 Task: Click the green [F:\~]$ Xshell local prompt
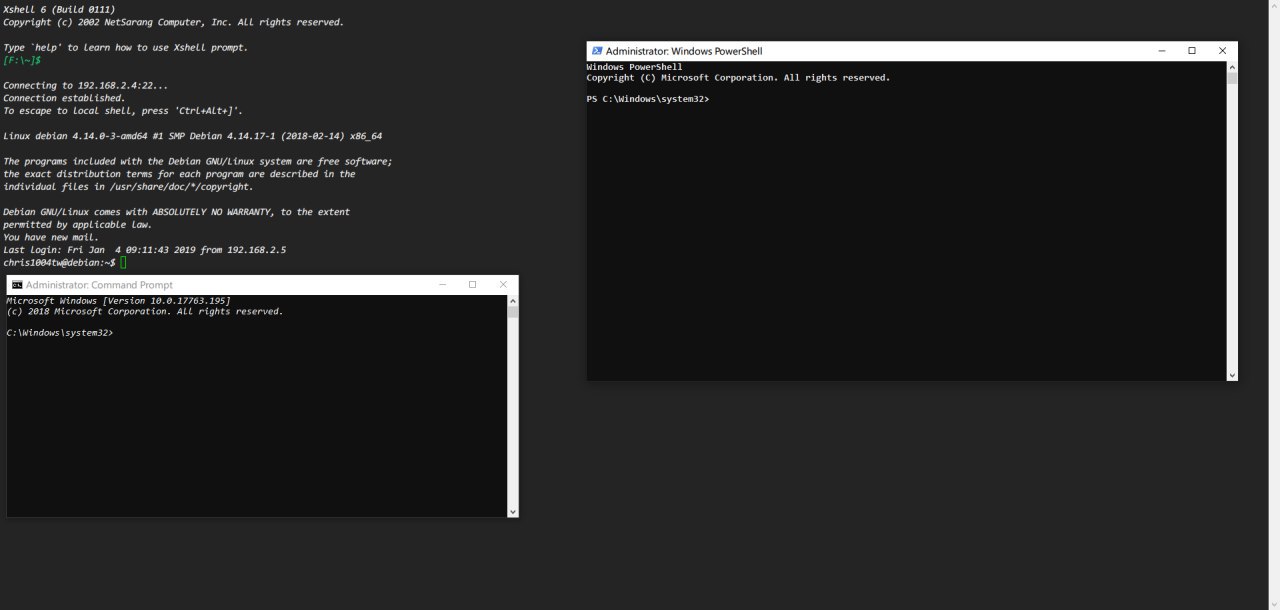point(22,61)
